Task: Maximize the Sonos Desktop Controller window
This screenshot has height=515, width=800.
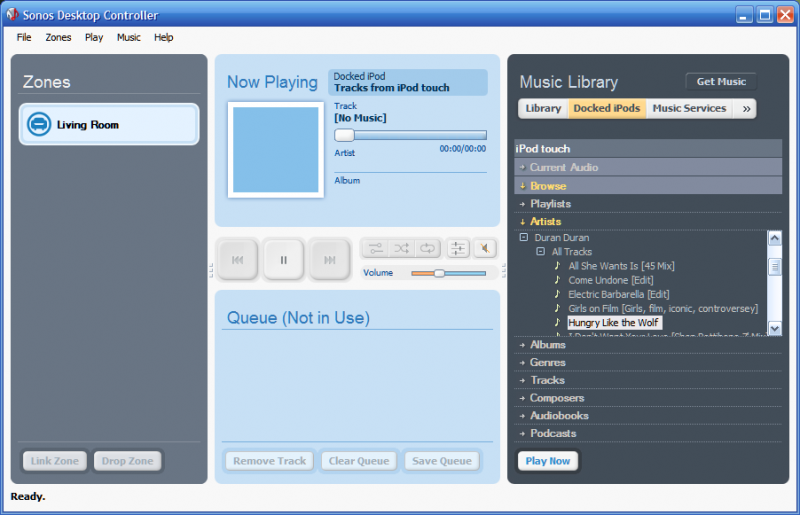Action: pos(765,15)
